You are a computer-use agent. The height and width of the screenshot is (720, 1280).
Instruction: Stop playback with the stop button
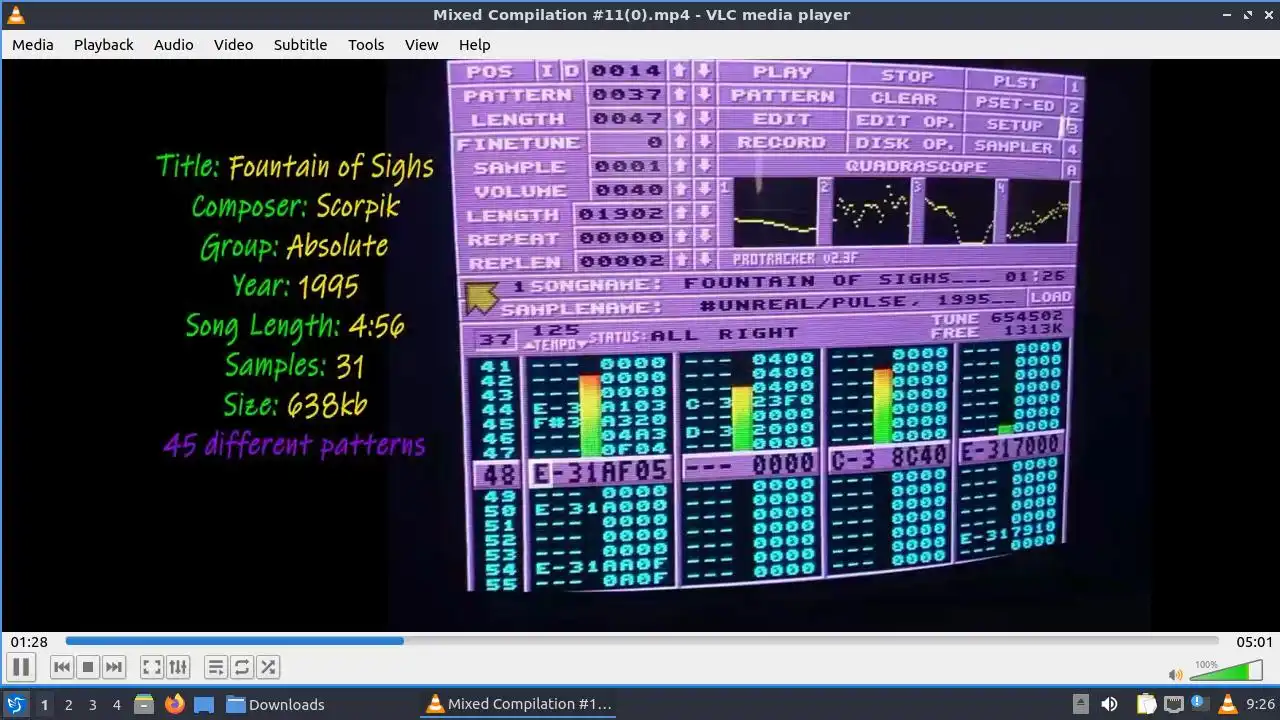click(87, 667)
